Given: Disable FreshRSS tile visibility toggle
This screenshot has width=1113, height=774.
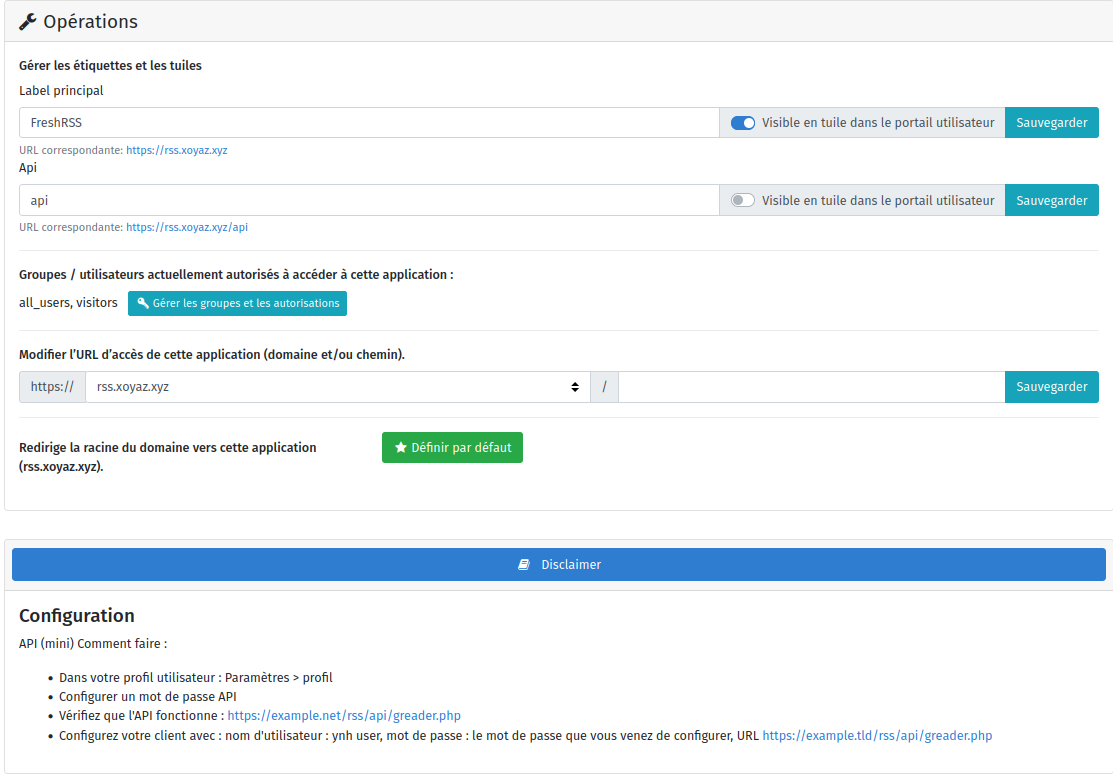Looking at the screenshot, I should [743, 123].
